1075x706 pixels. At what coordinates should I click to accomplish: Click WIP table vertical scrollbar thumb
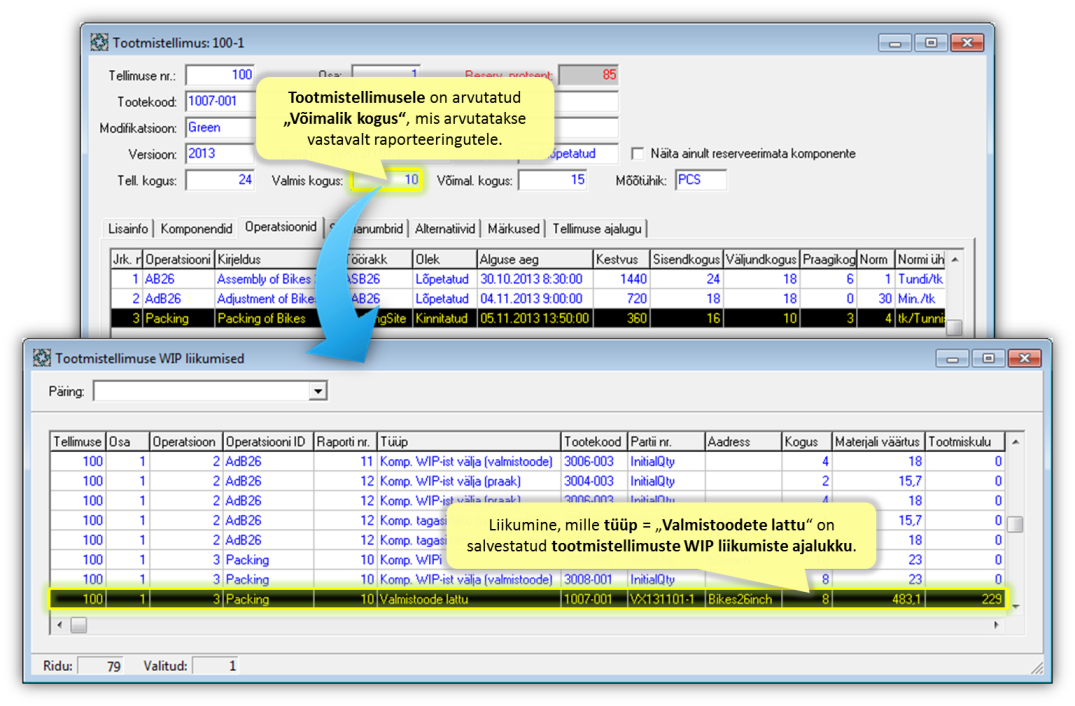[1015, 524]
